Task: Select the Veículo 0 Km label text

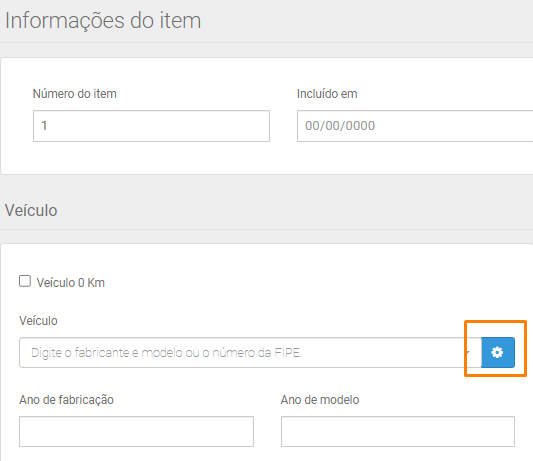Action: click(71, 283)
